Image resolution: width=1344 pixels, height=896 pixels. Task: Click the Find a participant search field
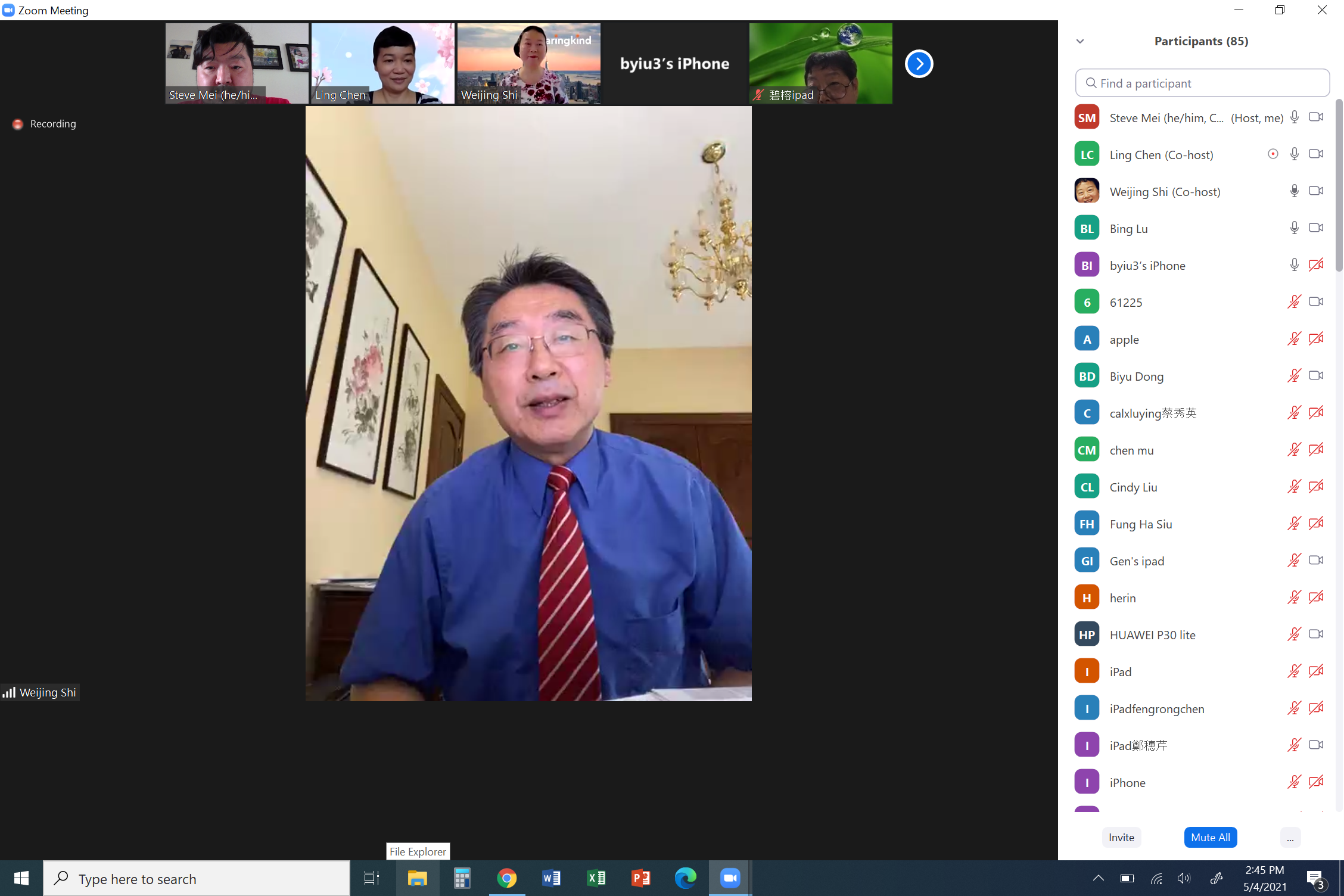coord(1202,83)
